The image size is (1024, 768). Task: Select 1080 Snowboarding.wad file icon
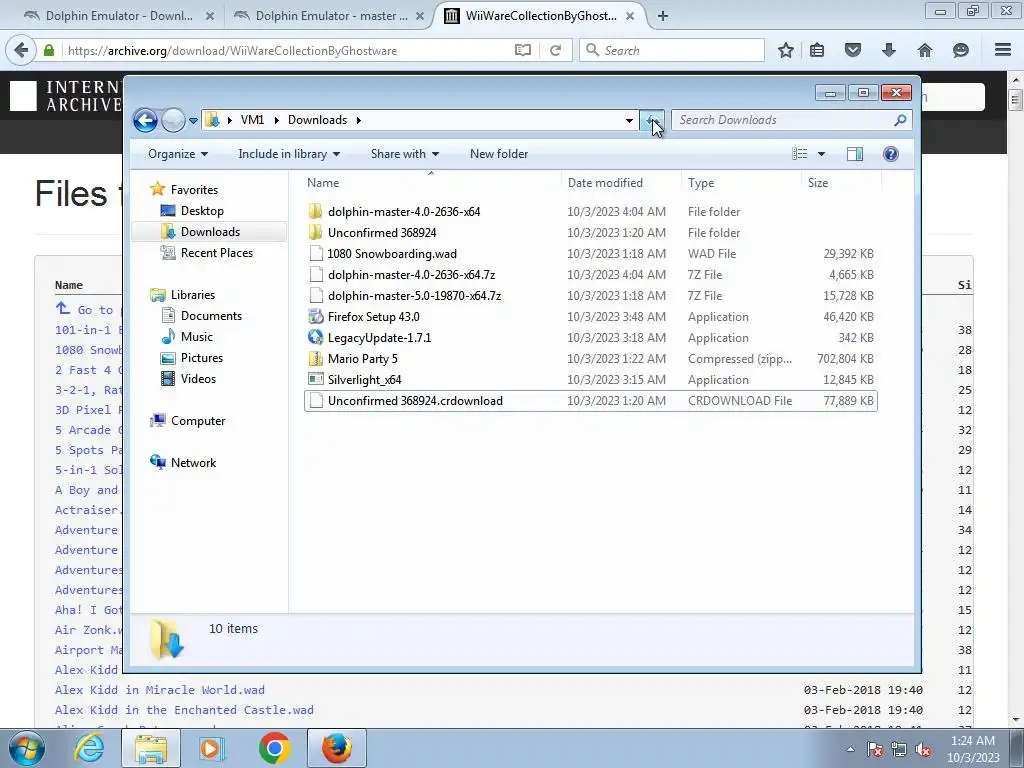pyautogui.click(x=316, y=253)
